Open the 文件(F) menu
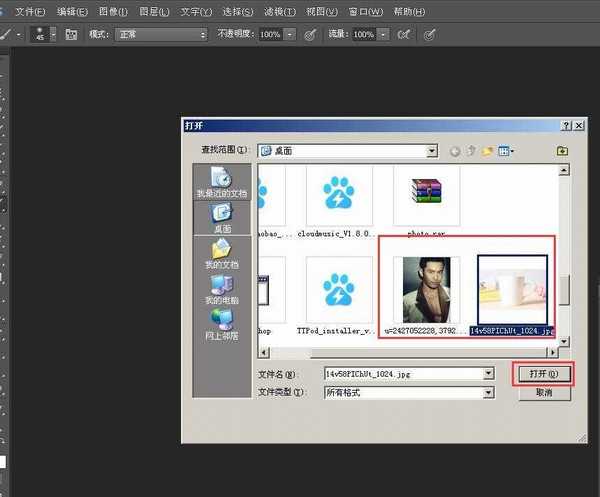The image size is (600, 497). pos(32,11)
